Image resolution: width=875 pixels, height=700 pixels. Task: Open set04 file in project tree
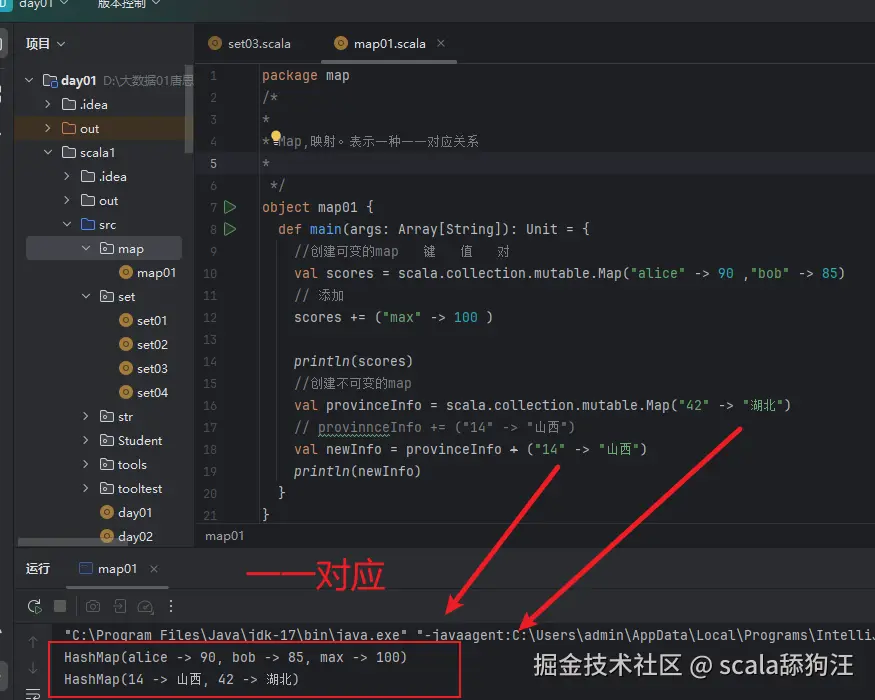(143, 392)
